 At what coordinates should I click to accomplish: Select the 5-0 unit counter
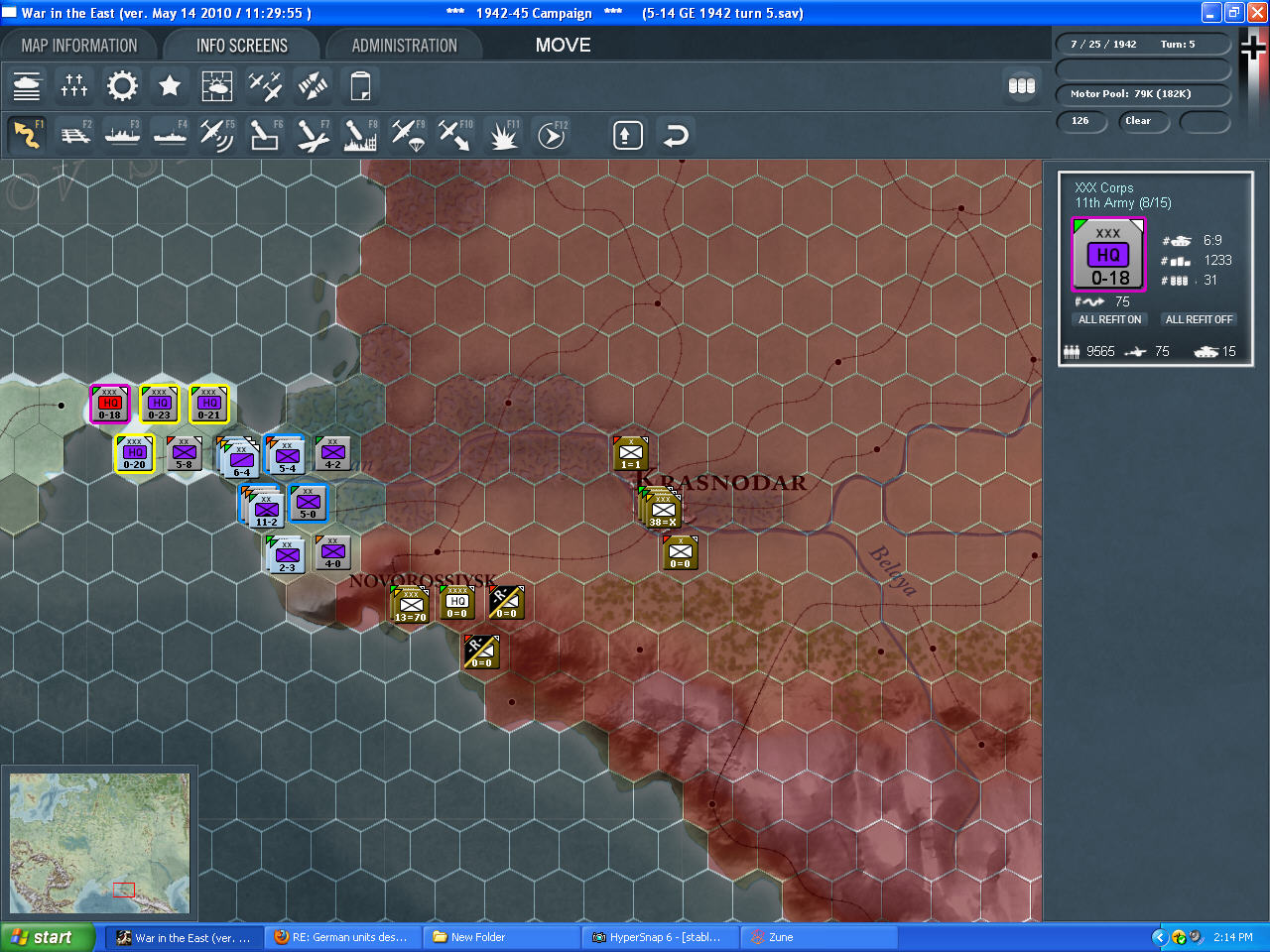point(308,503)
